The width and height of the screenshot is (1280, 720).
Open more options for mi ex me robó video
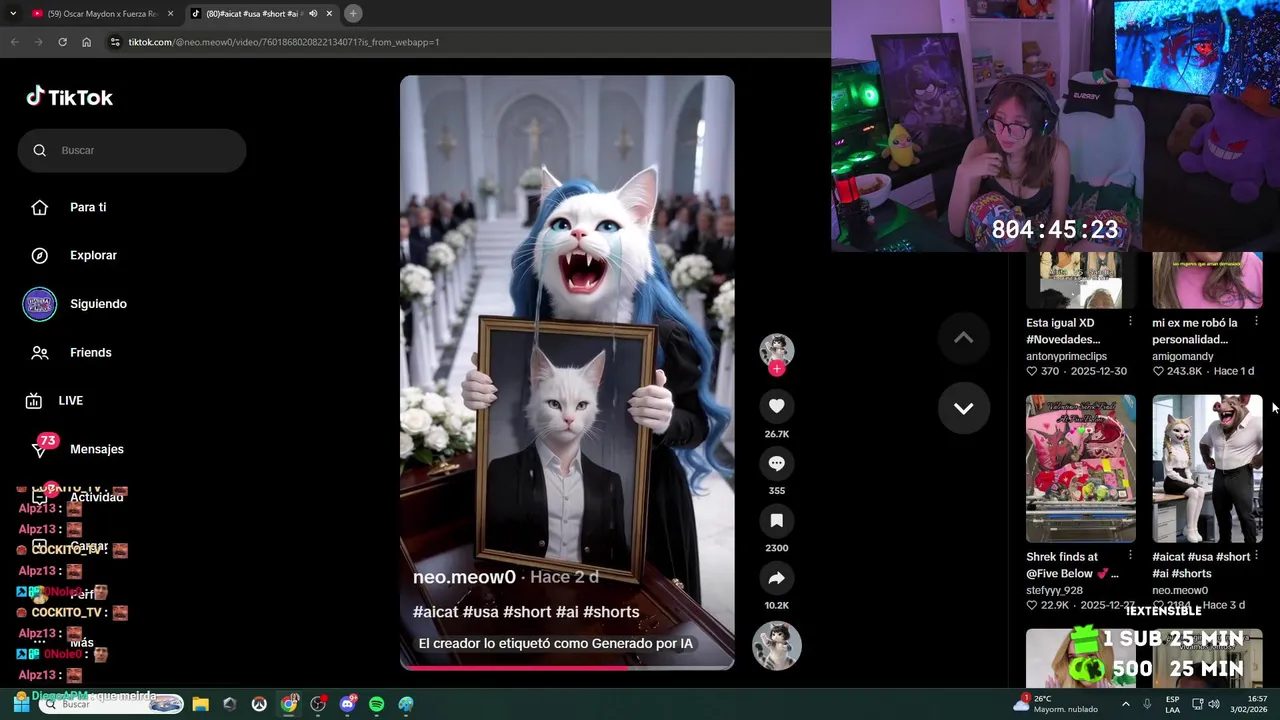pyautogui.click(x=1256, y=321)
